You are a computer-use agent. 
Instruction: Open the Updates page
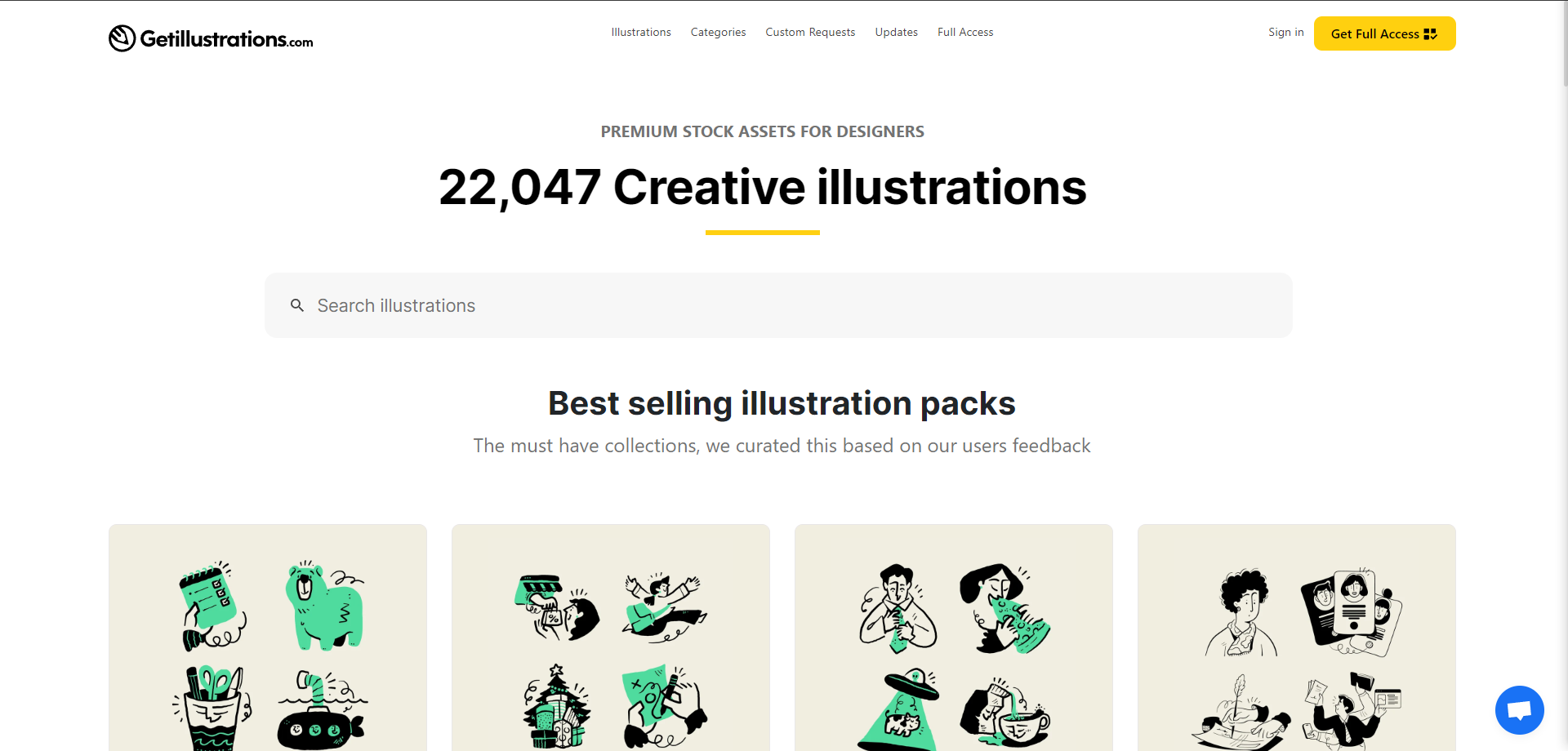click(x=896, y=33)
